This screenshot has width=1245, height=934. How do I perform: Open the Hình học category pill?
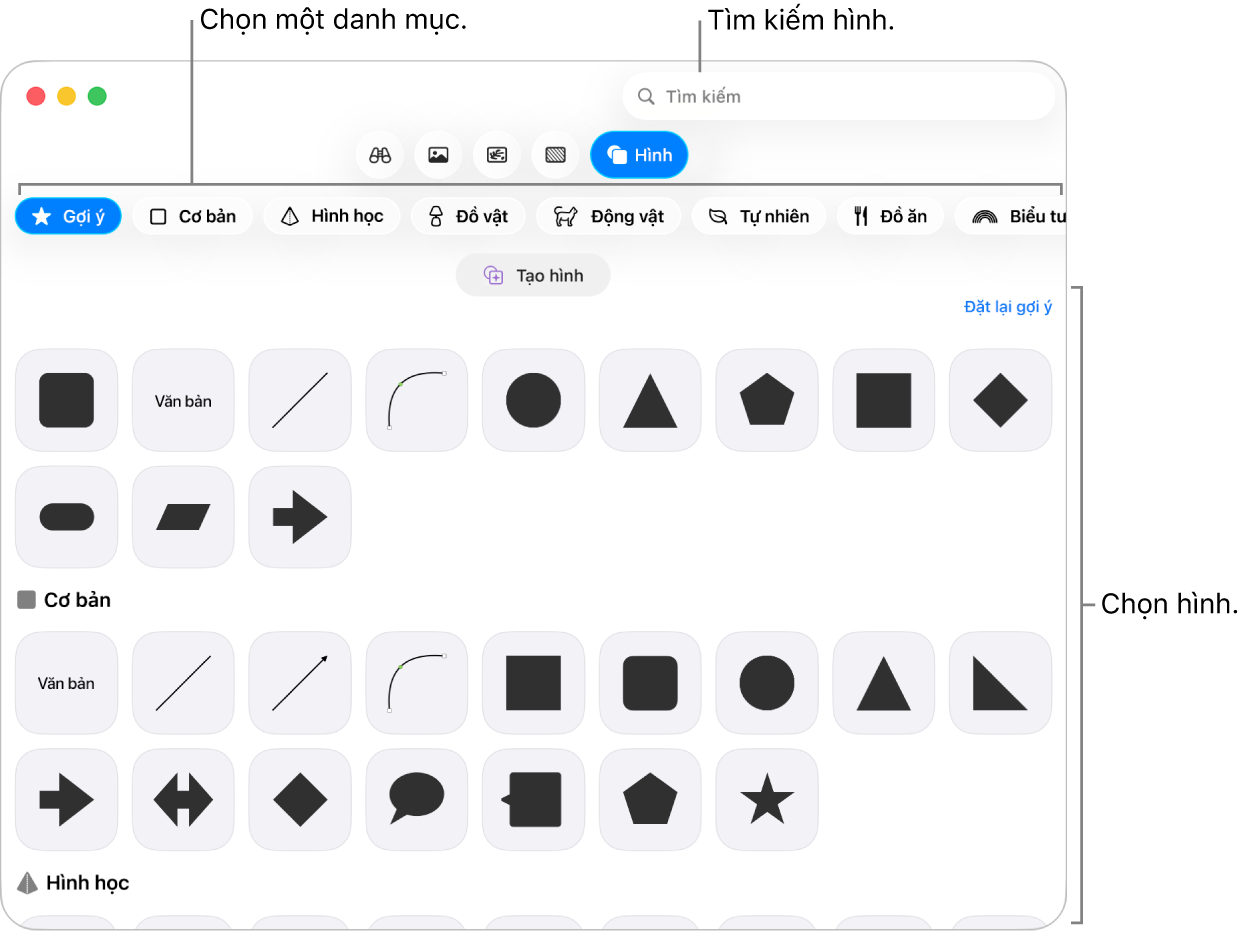coord(333,216)
